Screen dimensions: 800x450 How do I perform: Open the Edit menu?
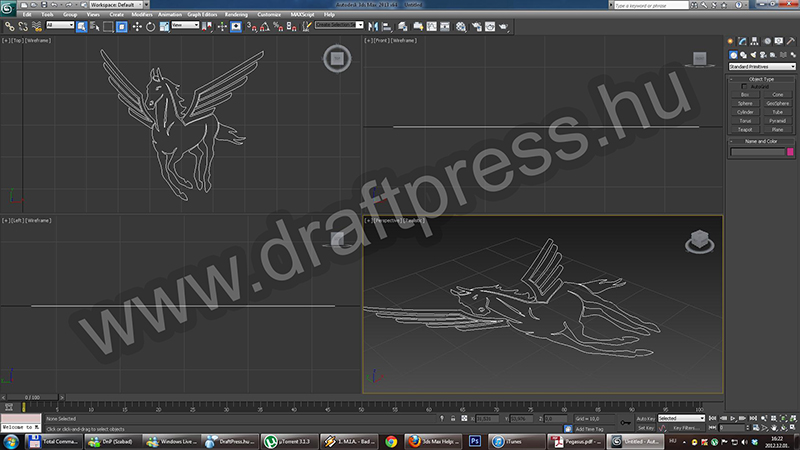[27, 14]
